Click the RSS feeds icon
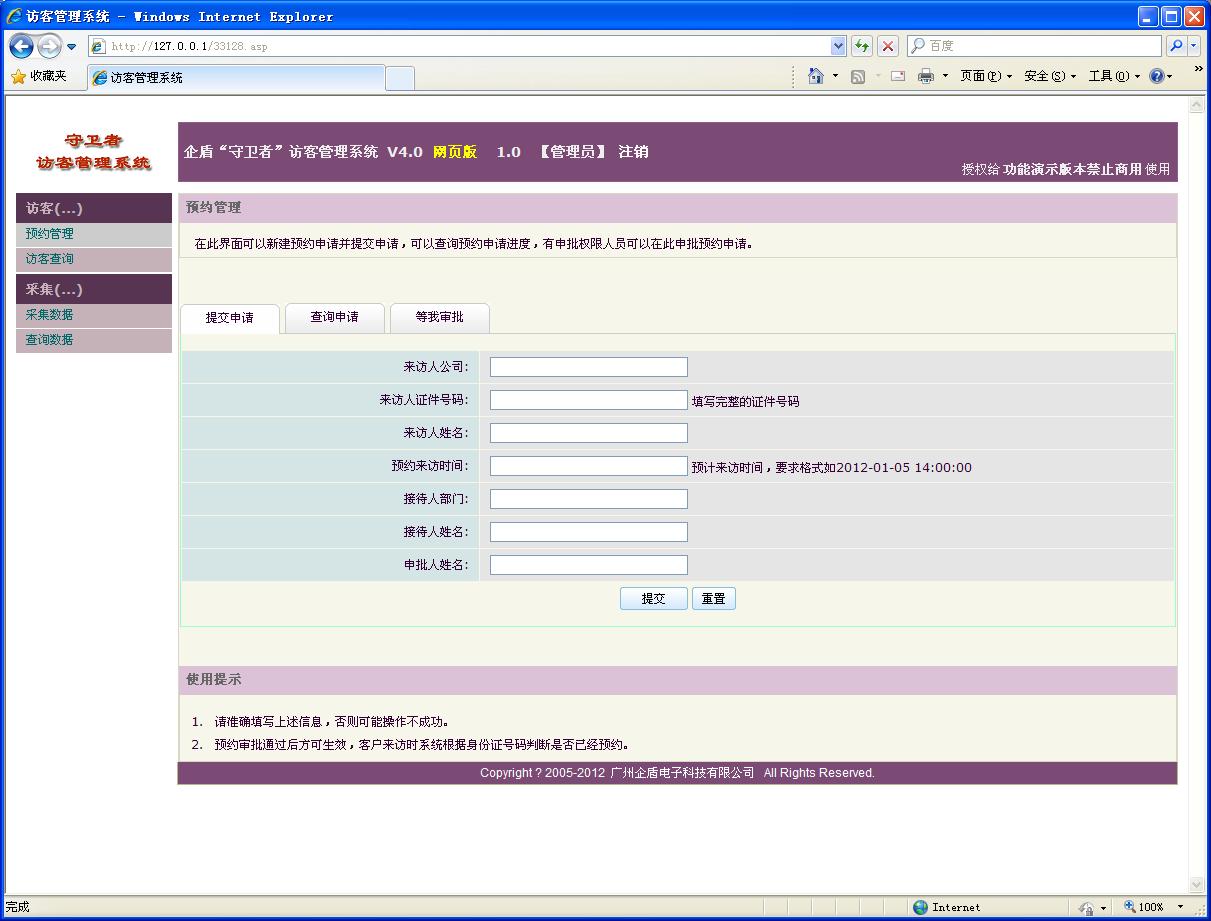 858,77
